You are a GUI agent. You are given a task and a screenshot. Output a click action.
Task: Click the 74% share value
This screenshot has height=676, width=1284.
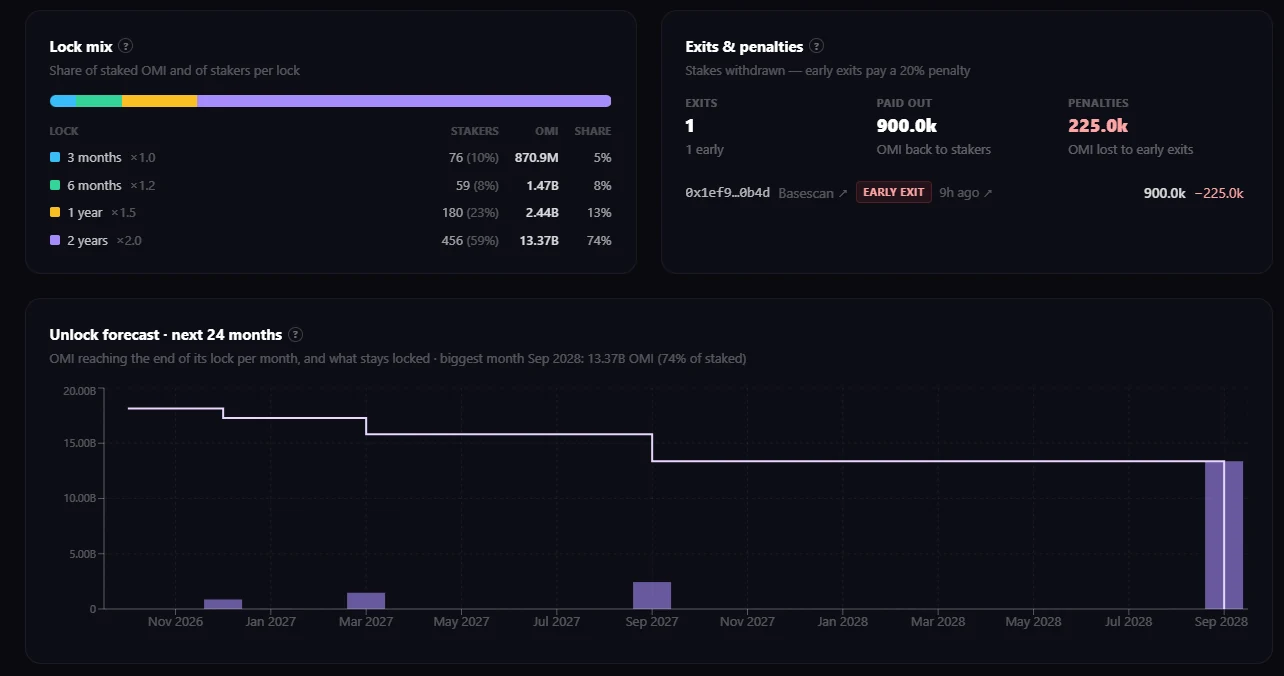coord(600,241)
